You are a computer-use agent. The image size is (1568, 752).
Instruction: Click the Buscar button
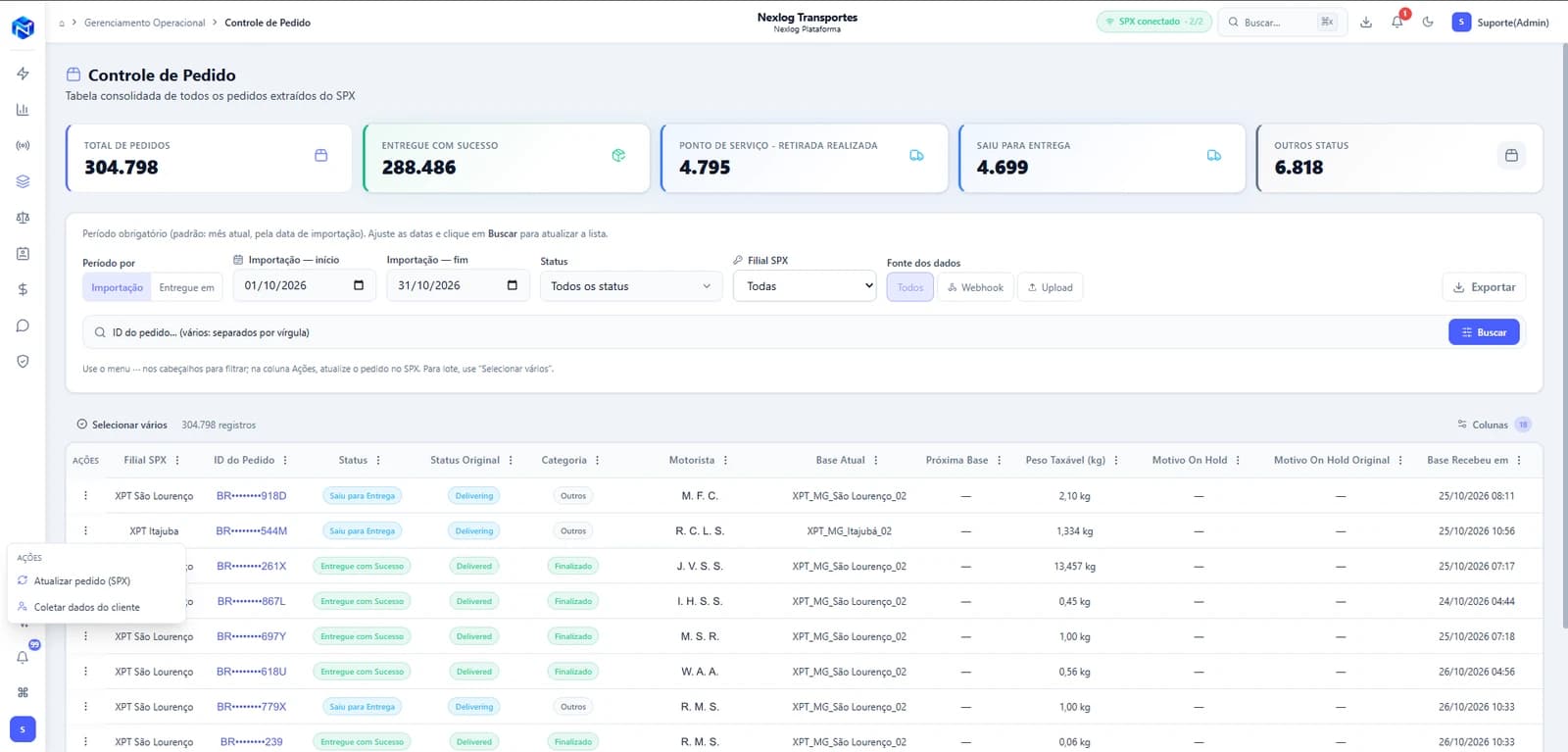tap(1484, 332)
